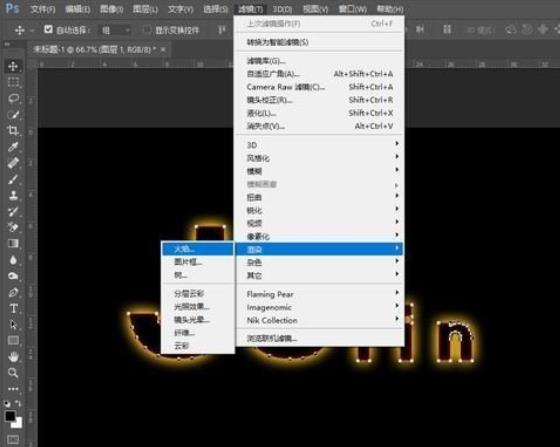
Task: Select the Rectangular Marquee tool
Action: pyautogui.click(x=13, y=82)
